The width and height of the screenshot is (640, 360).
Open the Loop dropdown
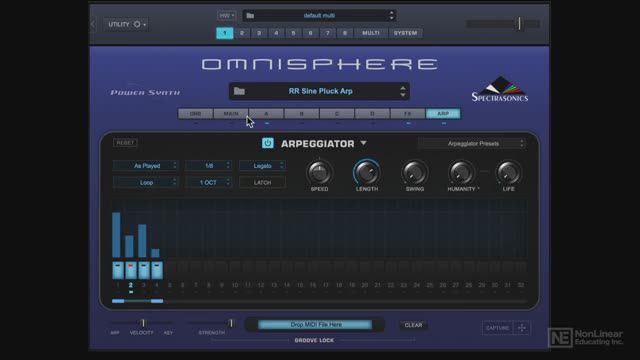[146, 182]
